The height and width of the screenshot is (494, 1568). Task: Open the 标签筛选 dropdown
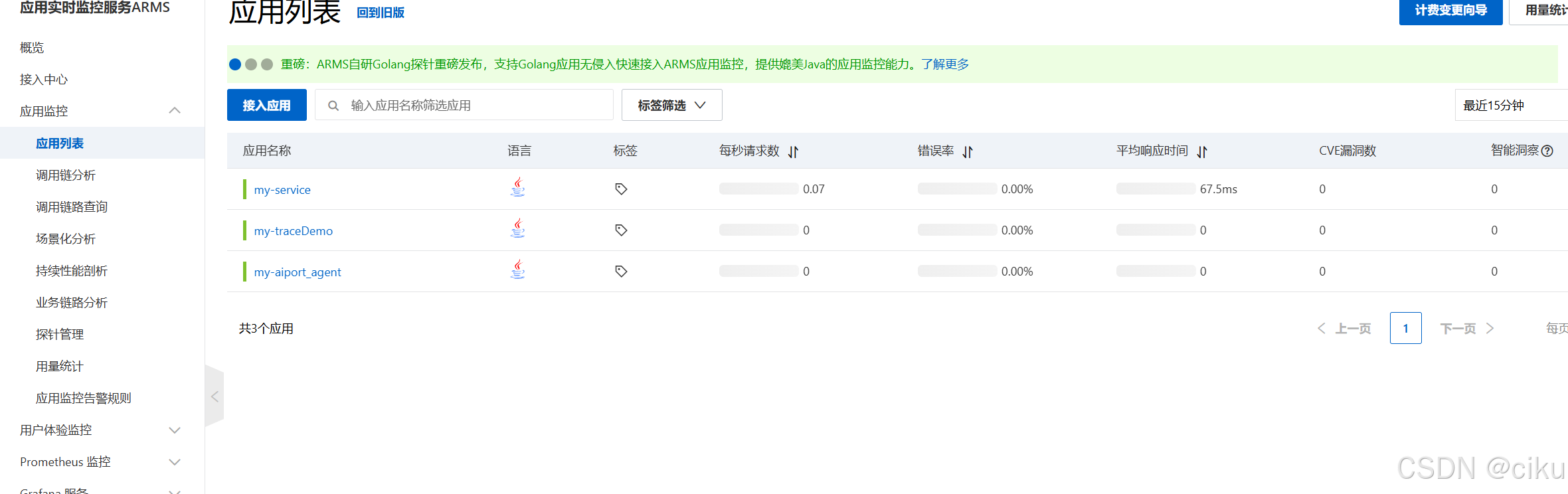coord(672,105)
